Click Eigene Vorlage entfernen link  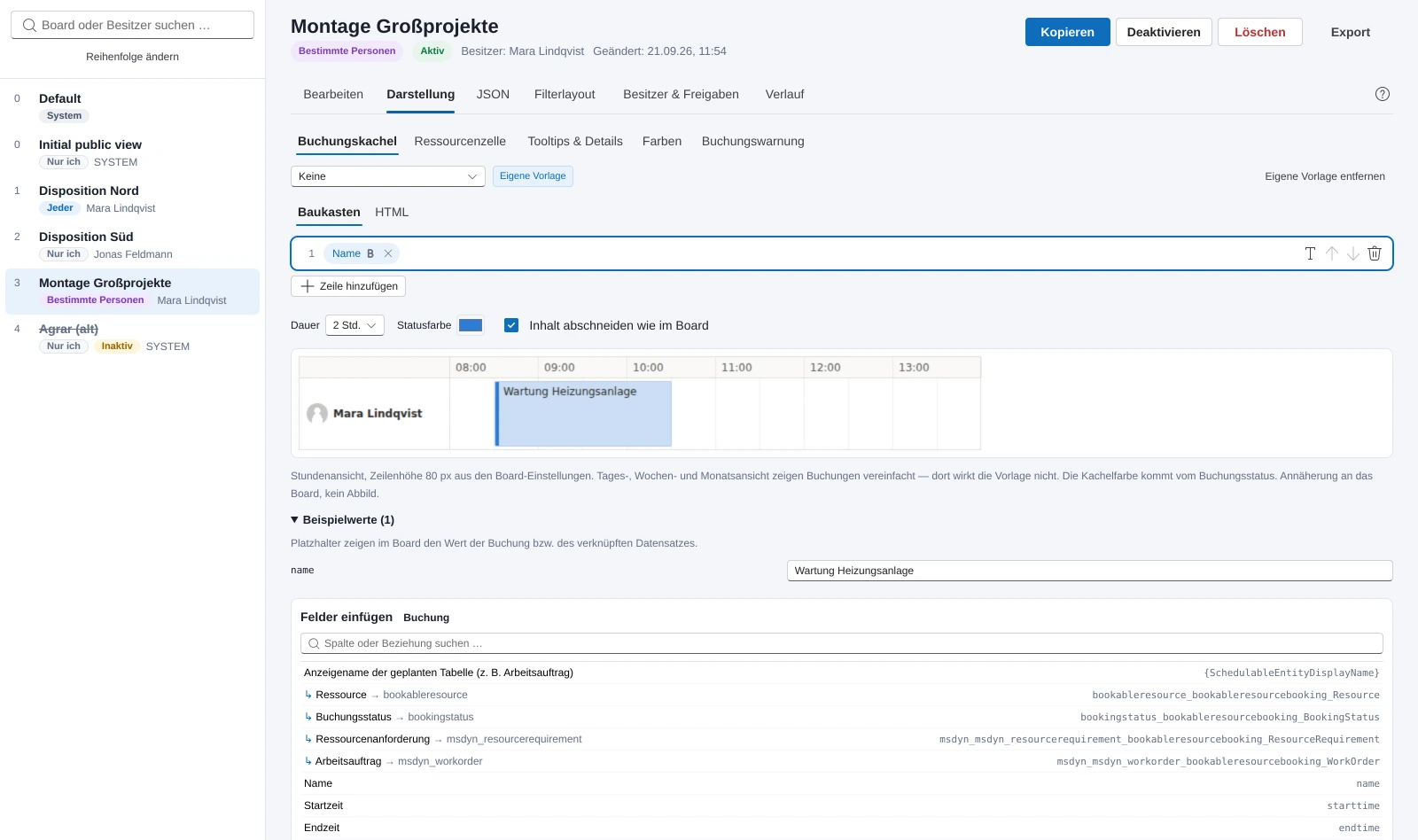point(1324,176)
